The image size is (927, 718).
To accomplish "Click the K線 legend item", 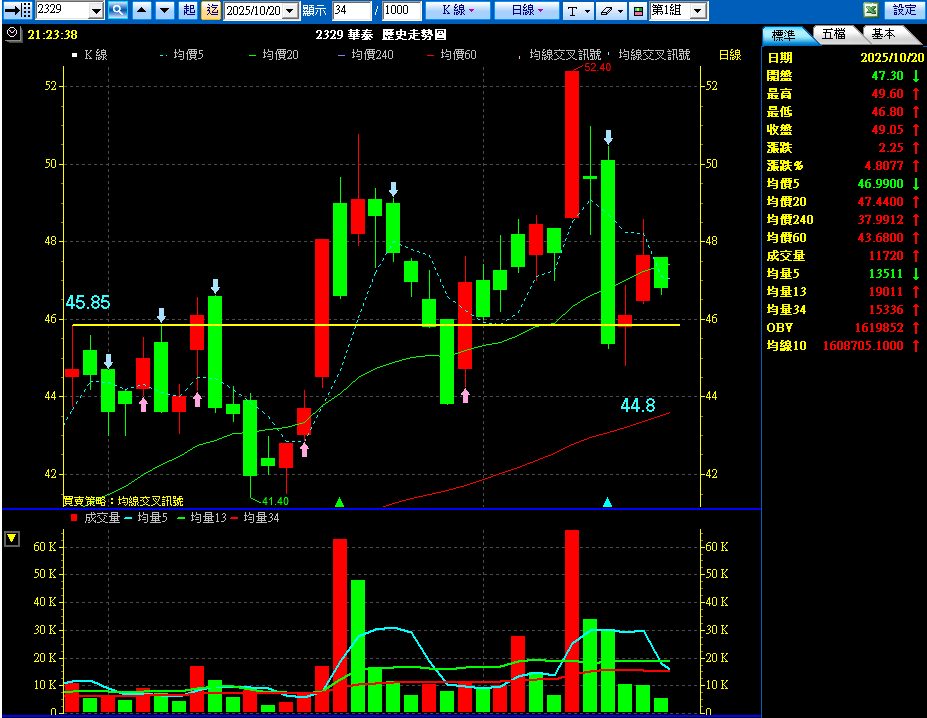I will (90, 55).
